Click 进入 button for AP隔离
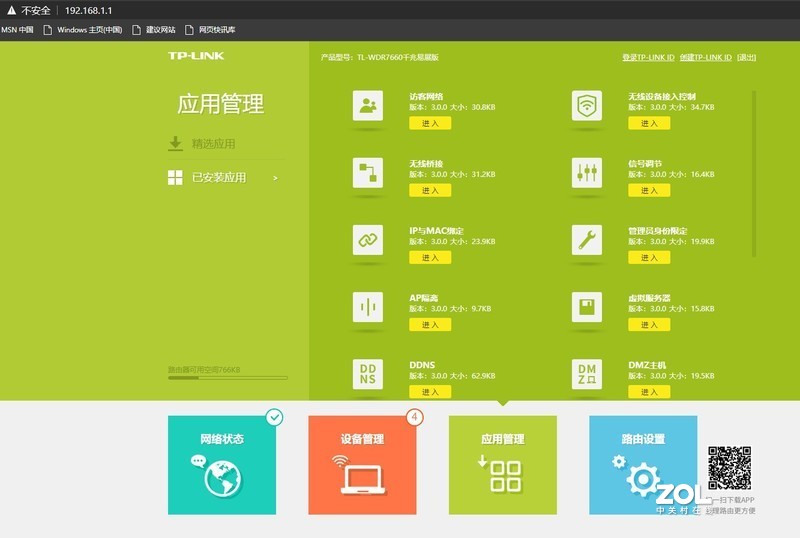Screen dimensions: 800x538 (430, 325)
